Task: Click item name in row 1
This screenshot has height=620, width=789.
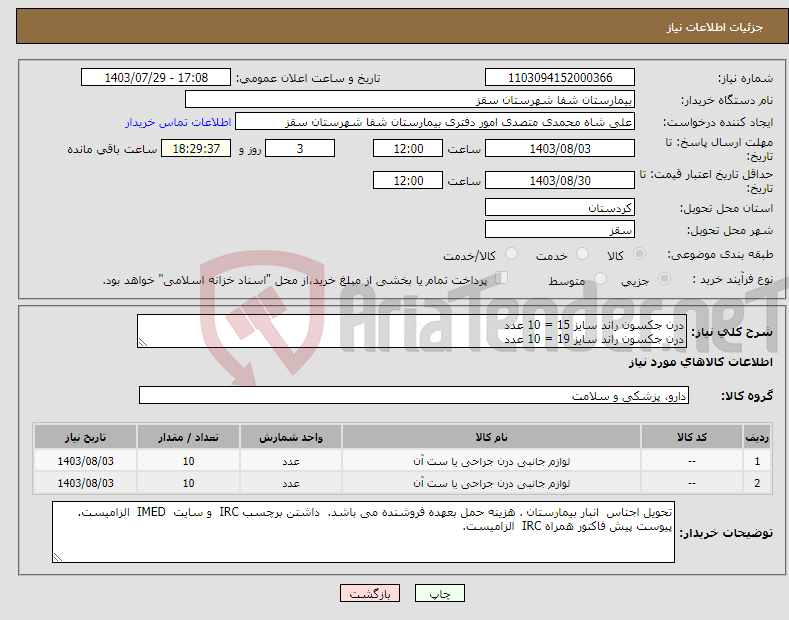Action: coord(491,461)
